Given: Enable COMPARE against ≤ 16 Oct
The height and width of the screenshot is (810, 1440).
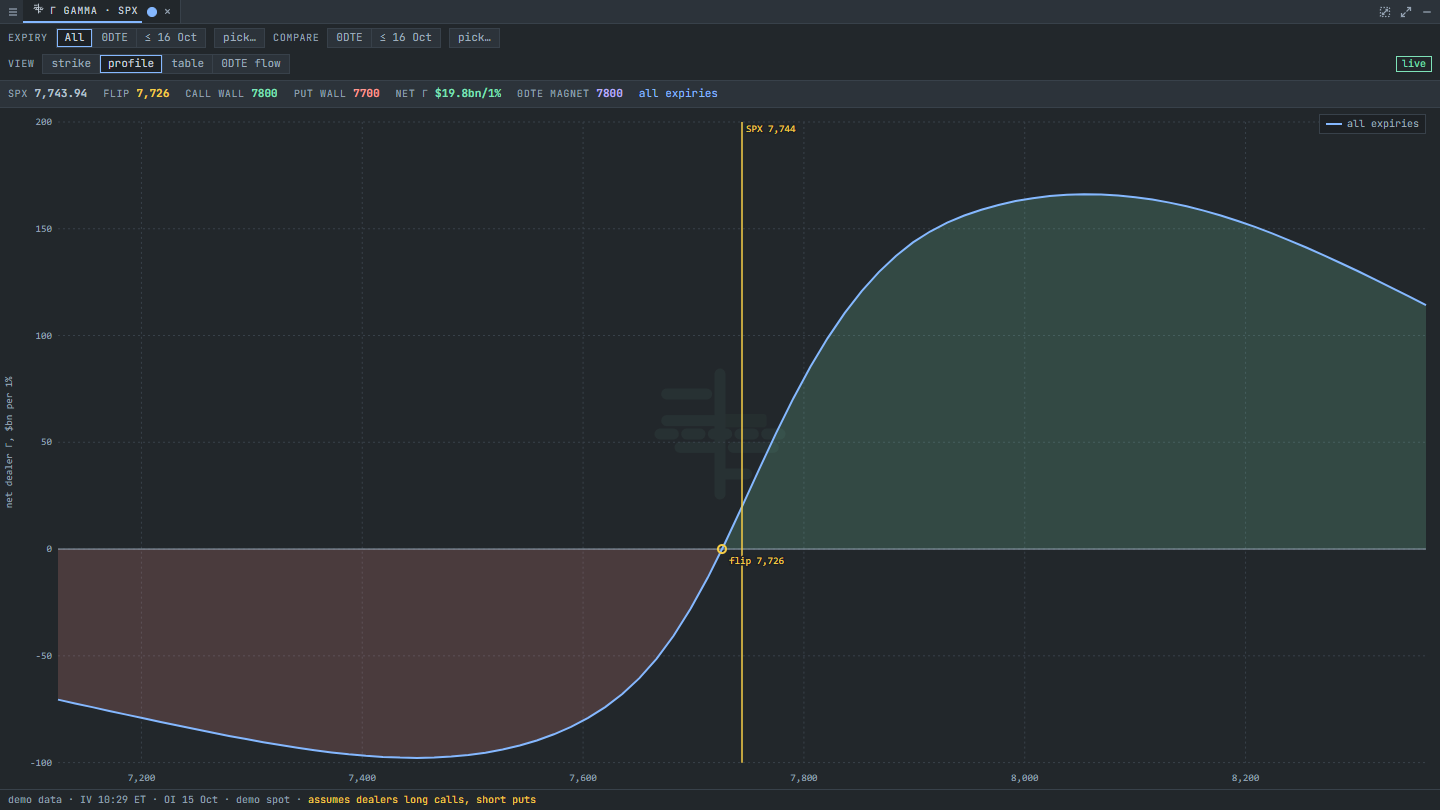Looking at the screenshot, I should tap(406, 38).
